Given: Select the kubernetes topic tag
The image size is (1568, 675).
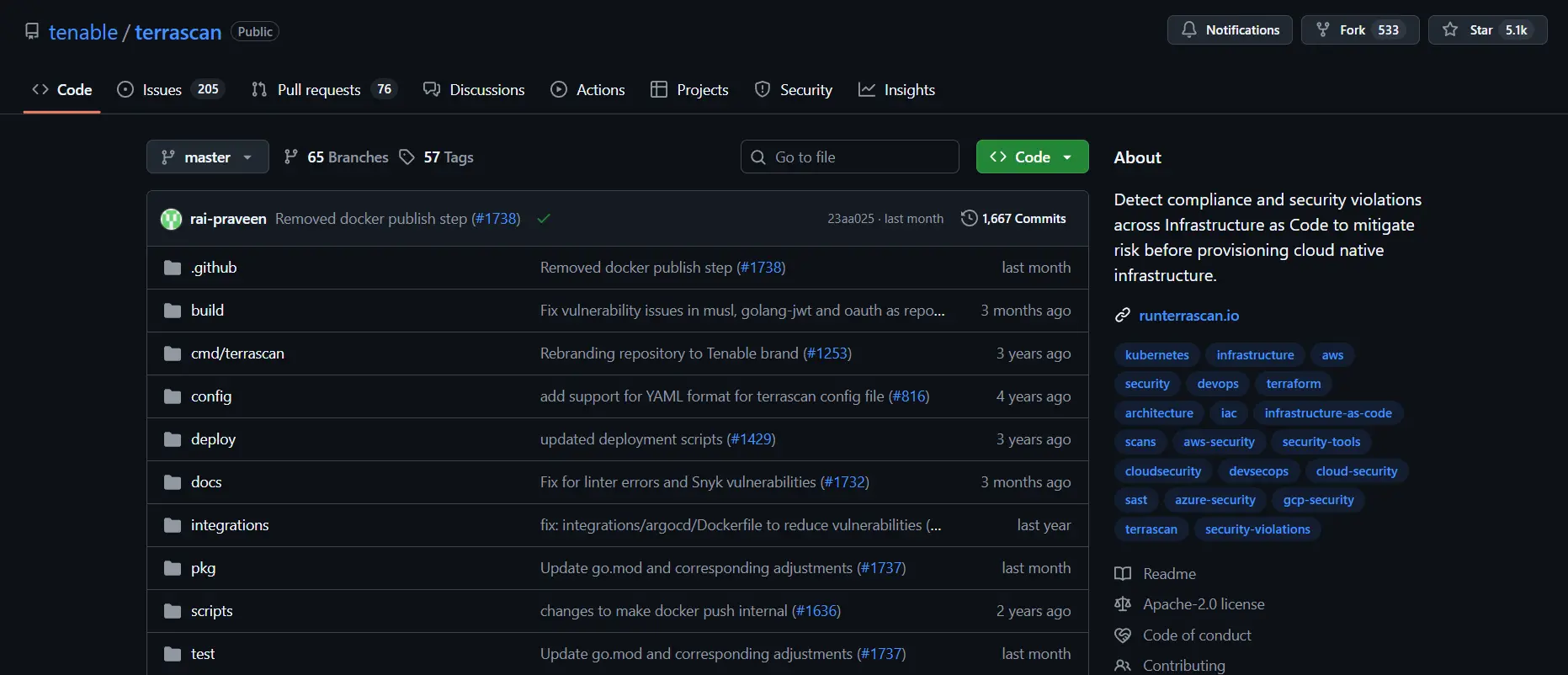Looking at the screenshot, I should click(x=1157, y=355).
